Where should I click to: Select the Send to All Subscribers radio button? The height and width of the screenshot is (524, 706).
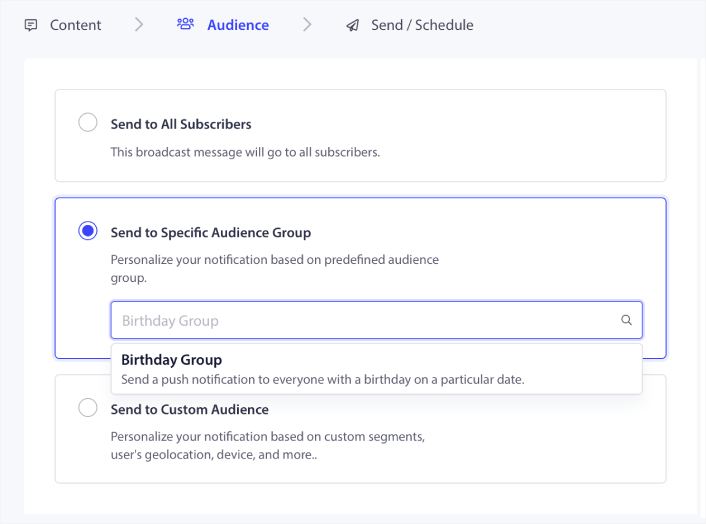(x=88, y=123)
